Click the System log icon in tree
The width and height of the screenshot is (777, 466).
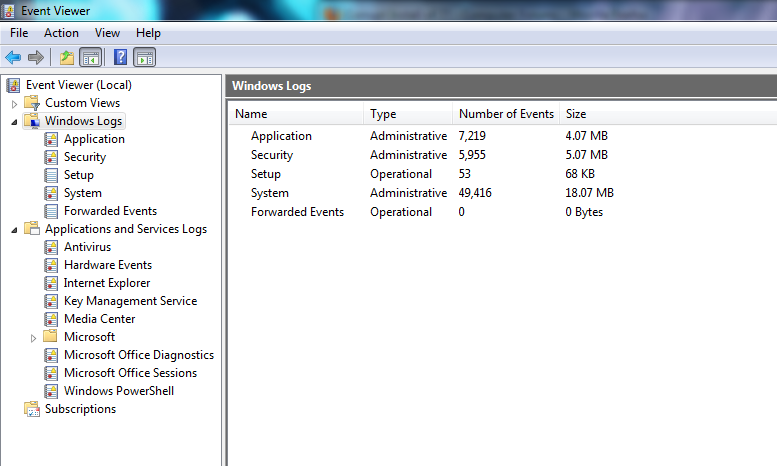(x=51, y=193)
